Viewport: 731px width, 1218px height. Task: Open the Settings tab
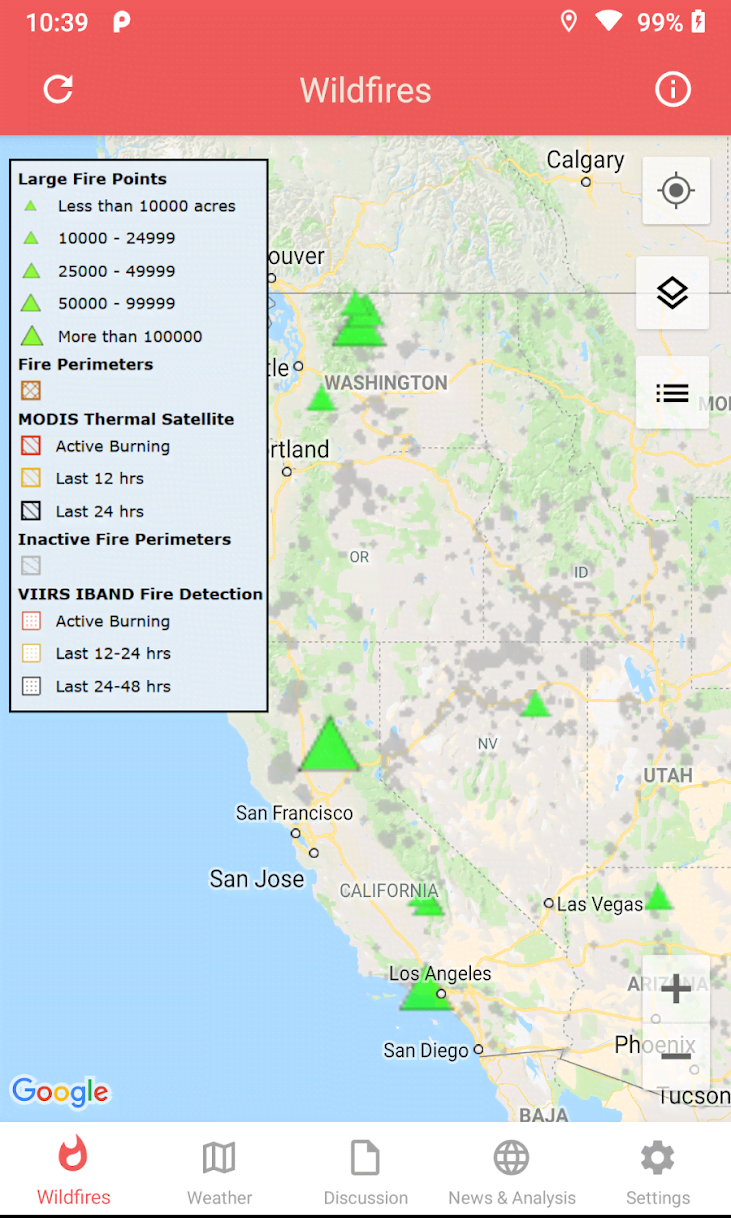[x=658, y=1170]
